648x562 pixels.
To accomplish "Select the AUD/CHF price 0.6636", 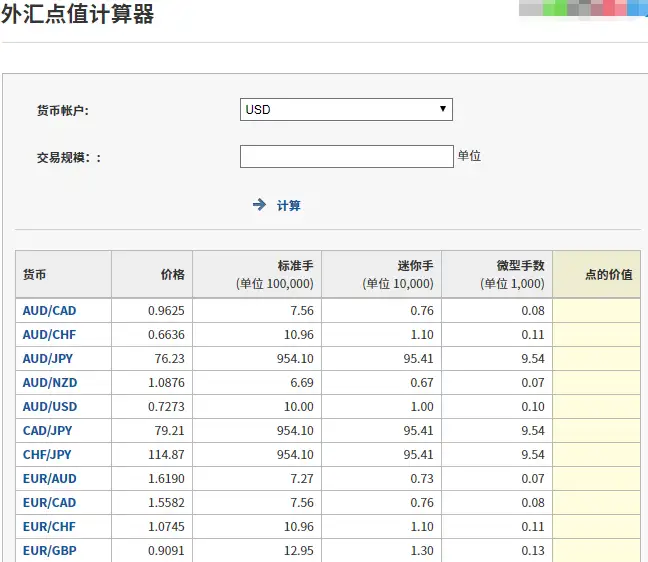I will (x=166, y=335).
